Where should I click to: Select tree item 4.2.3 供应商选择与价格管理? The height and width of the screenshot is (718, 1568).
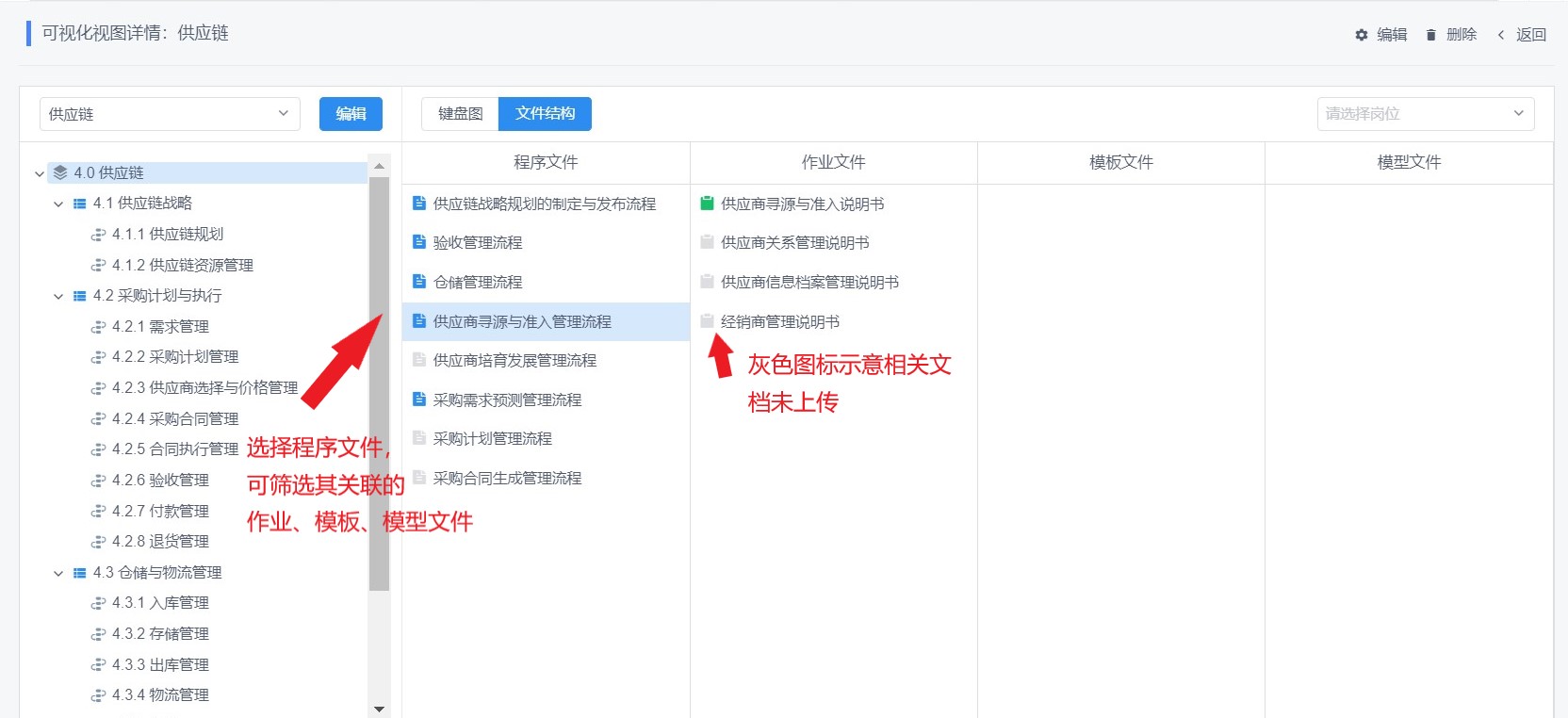pos(204,388)
